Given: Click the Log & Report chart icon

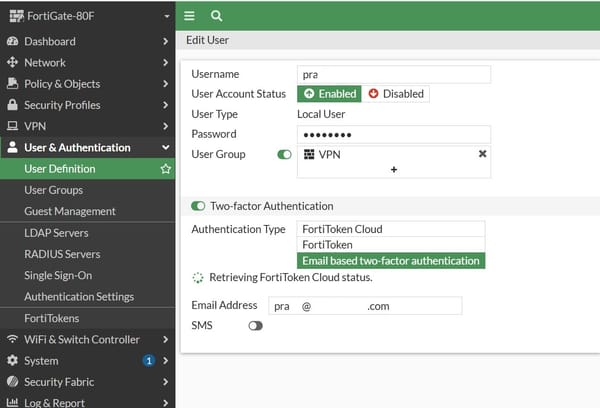Looking at the screenshot, I should (x=12, y=402).
